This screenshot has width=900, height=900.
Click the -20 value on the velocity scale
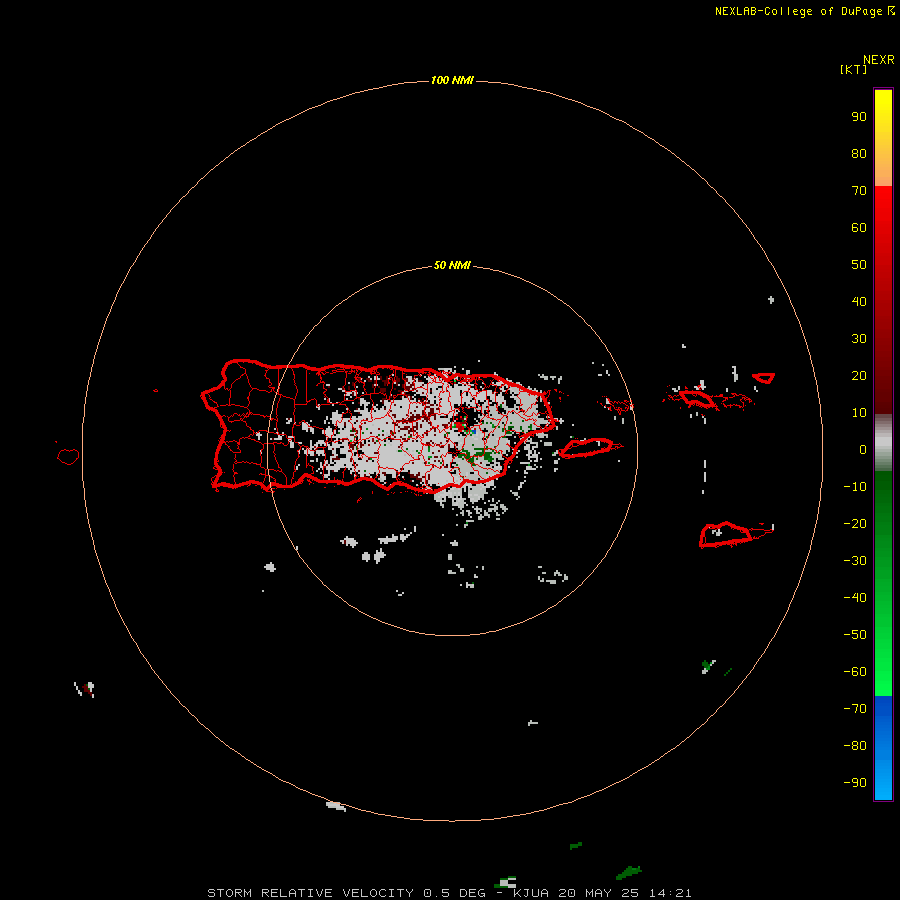[855, 523]
